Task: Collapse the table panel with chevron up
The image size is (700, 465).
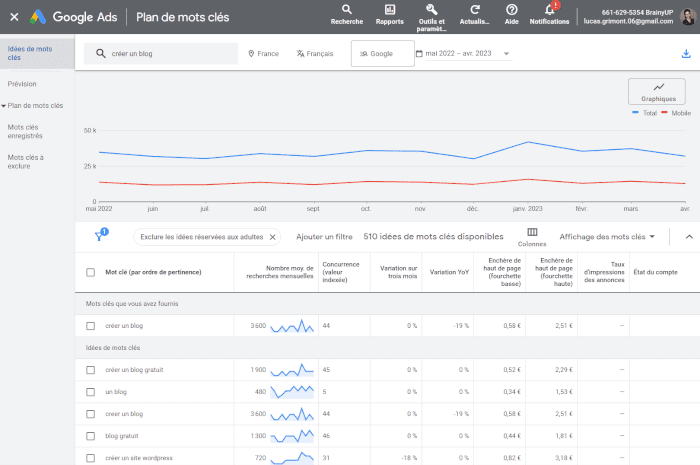Action: click(x=689, y=237)
